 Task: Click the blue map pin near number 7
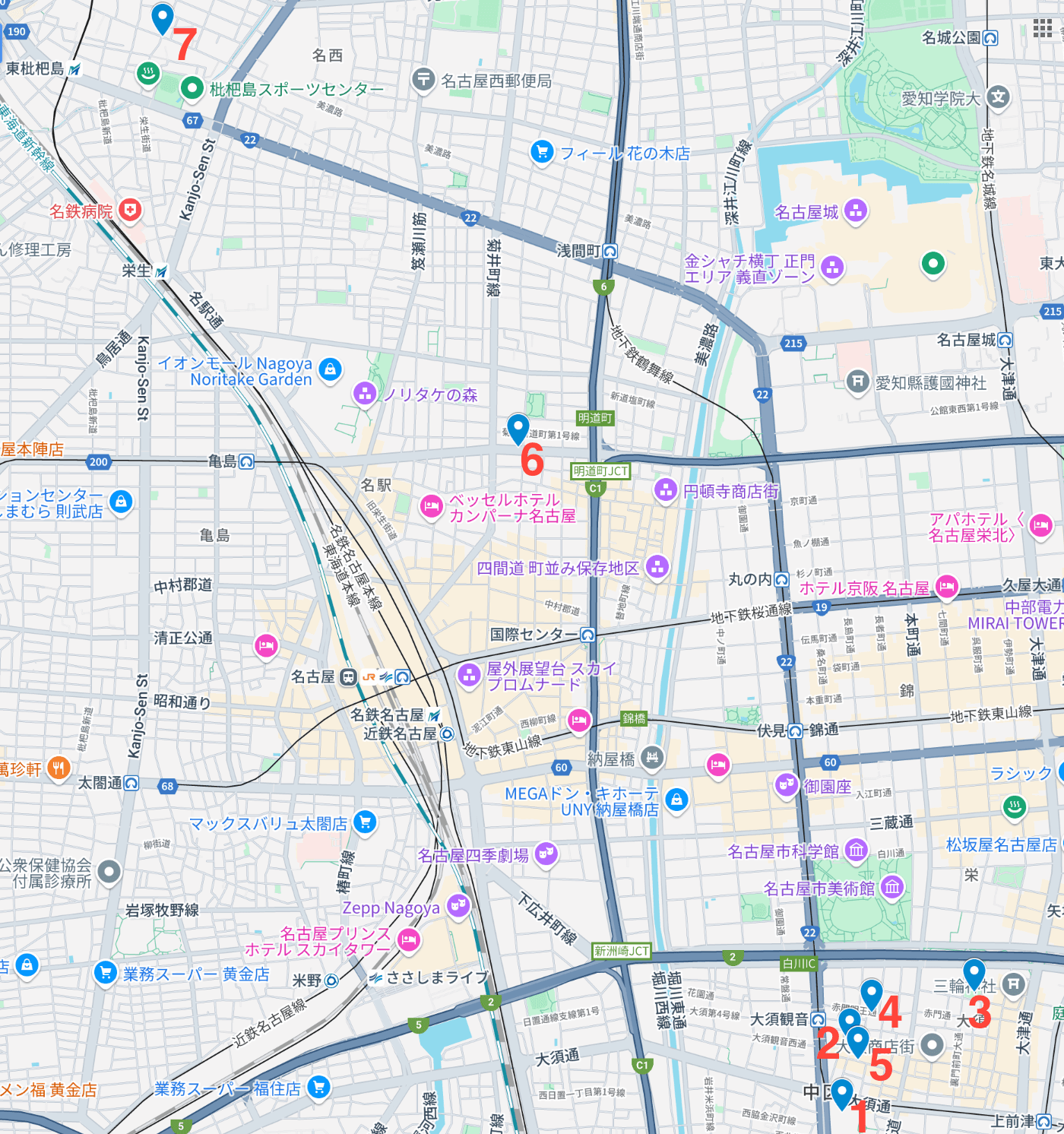click(x=163, y=19)
